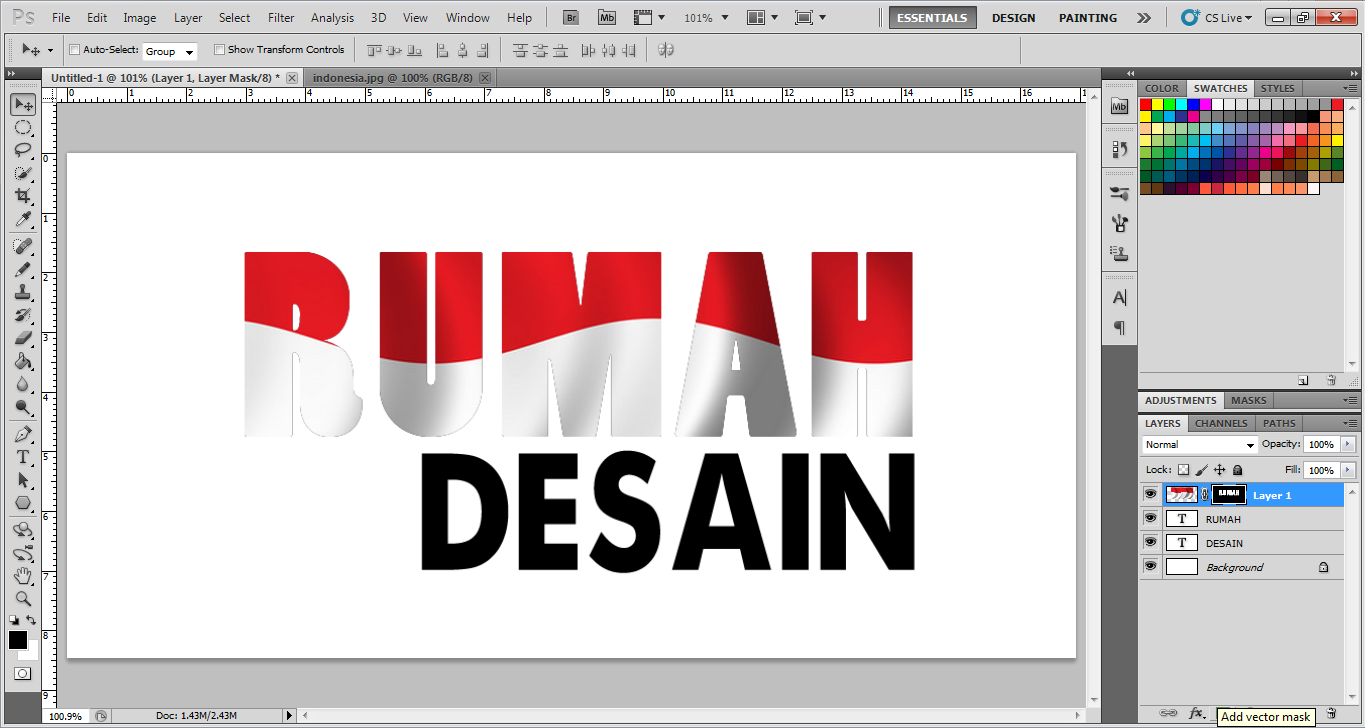Hide the DESAIN text layer
The image size is (1365, 728).
(x=1150, y=542)
